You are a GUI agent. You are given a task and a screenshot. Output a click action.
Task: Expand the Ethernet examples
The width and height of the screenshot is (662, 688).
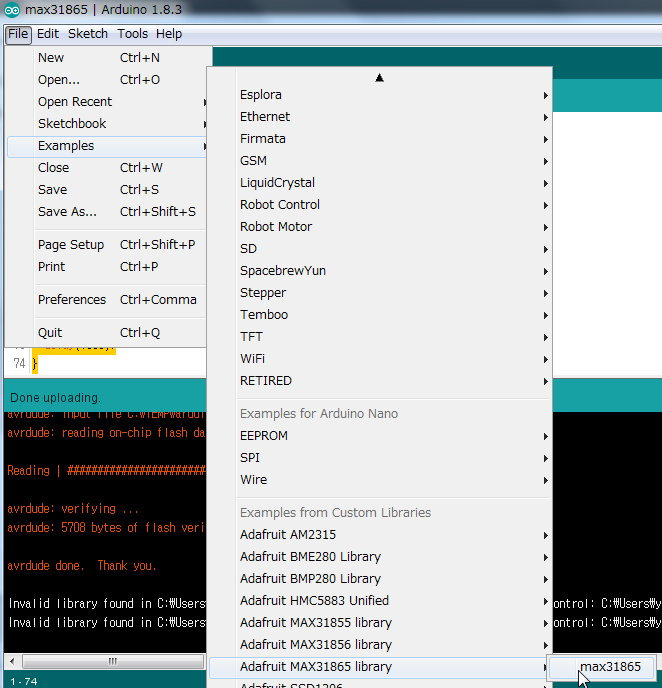point(380,117)
